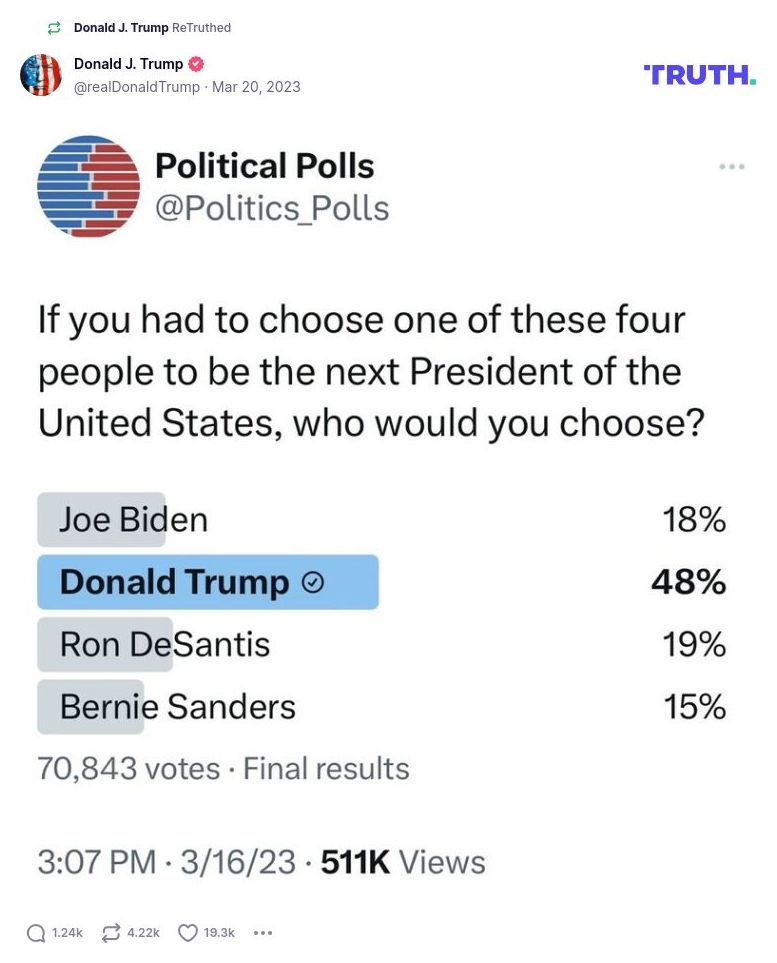777x963 pixels.
Task: Click the ReTruthed arrows icon in the header
Action: coord(54,27)
